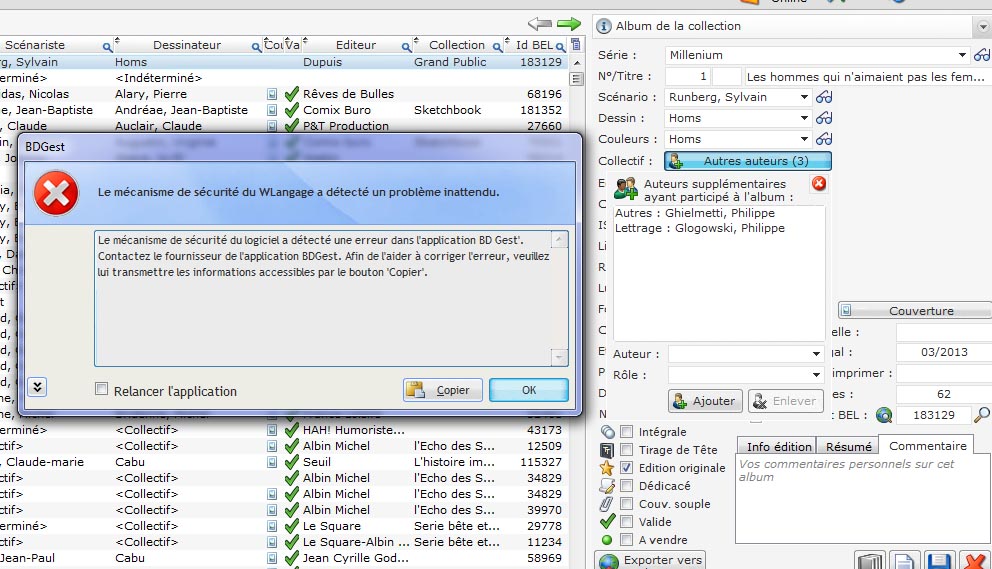Open the Série dropdown showing Millenium
Image resolution: width=992 pixels, height=569 pixels.
click(x=962, y=55)
